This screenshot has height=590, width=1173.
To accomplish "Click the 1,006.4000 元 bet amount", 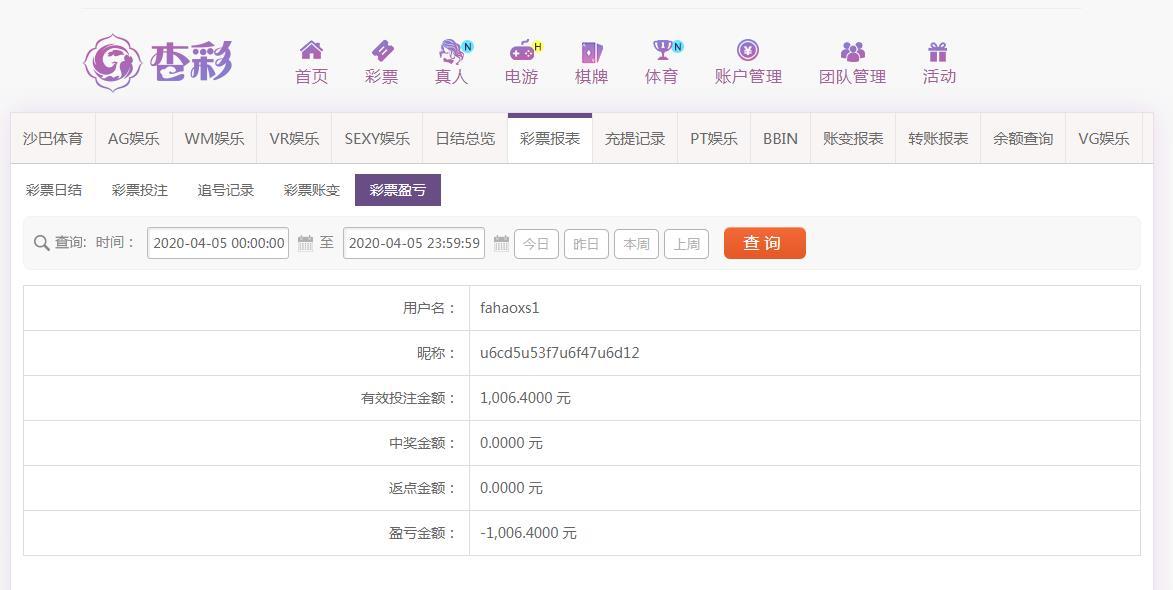I will tap(525, 398).
